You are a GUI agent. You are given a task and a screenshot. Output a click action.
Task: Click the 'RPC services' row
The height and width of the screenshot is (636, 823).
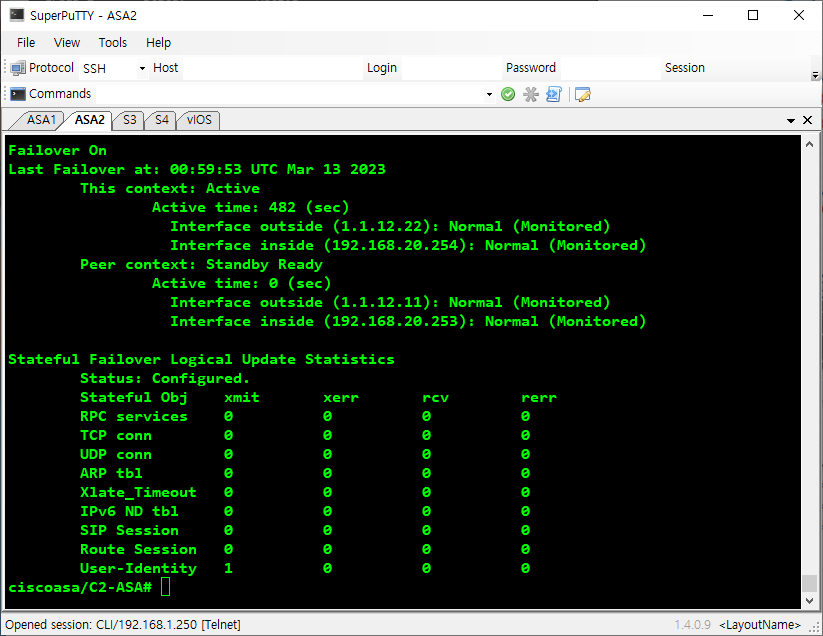[305, 417]
